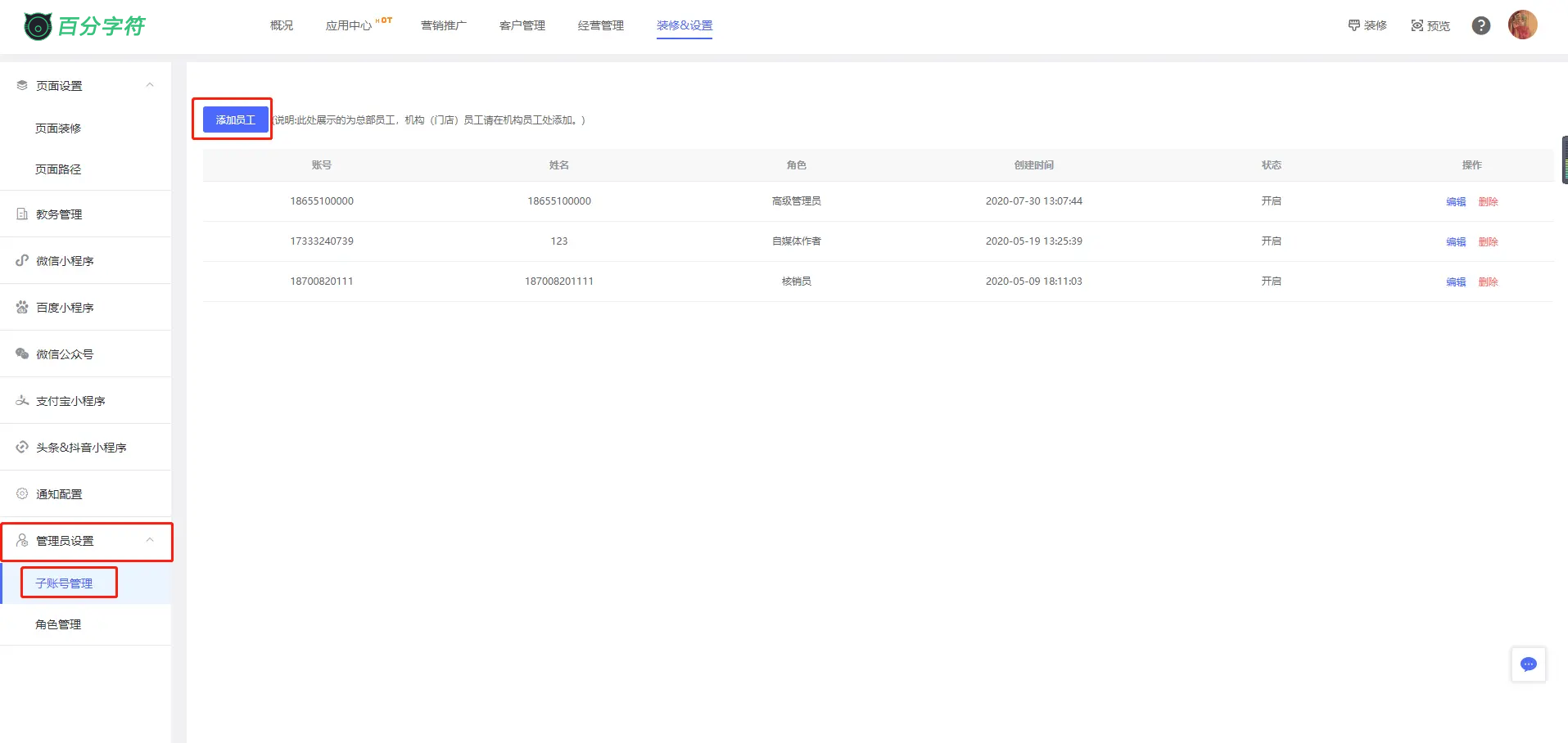Screen dimensions: 1568x743
Task: Click the 装修 paint icon in header
Action: click(x=1354, y=25)
